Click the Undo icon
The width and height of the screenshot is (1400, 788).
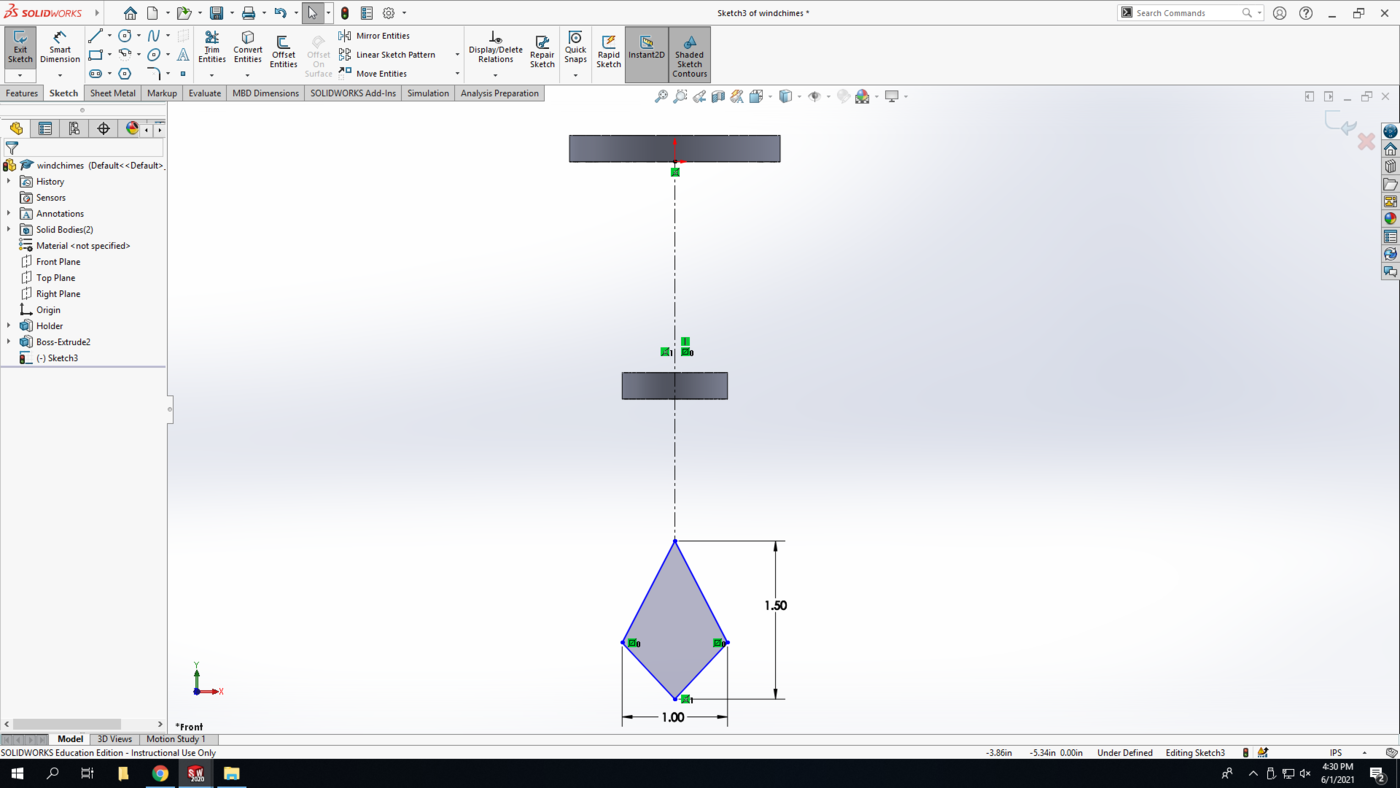pos(280,13)
